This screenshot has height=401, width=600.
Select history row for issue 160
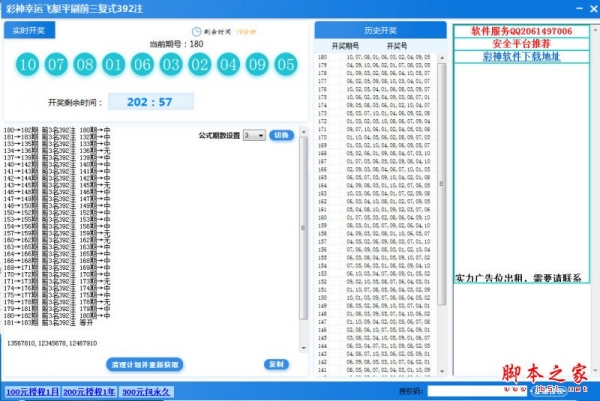point(376,218)
